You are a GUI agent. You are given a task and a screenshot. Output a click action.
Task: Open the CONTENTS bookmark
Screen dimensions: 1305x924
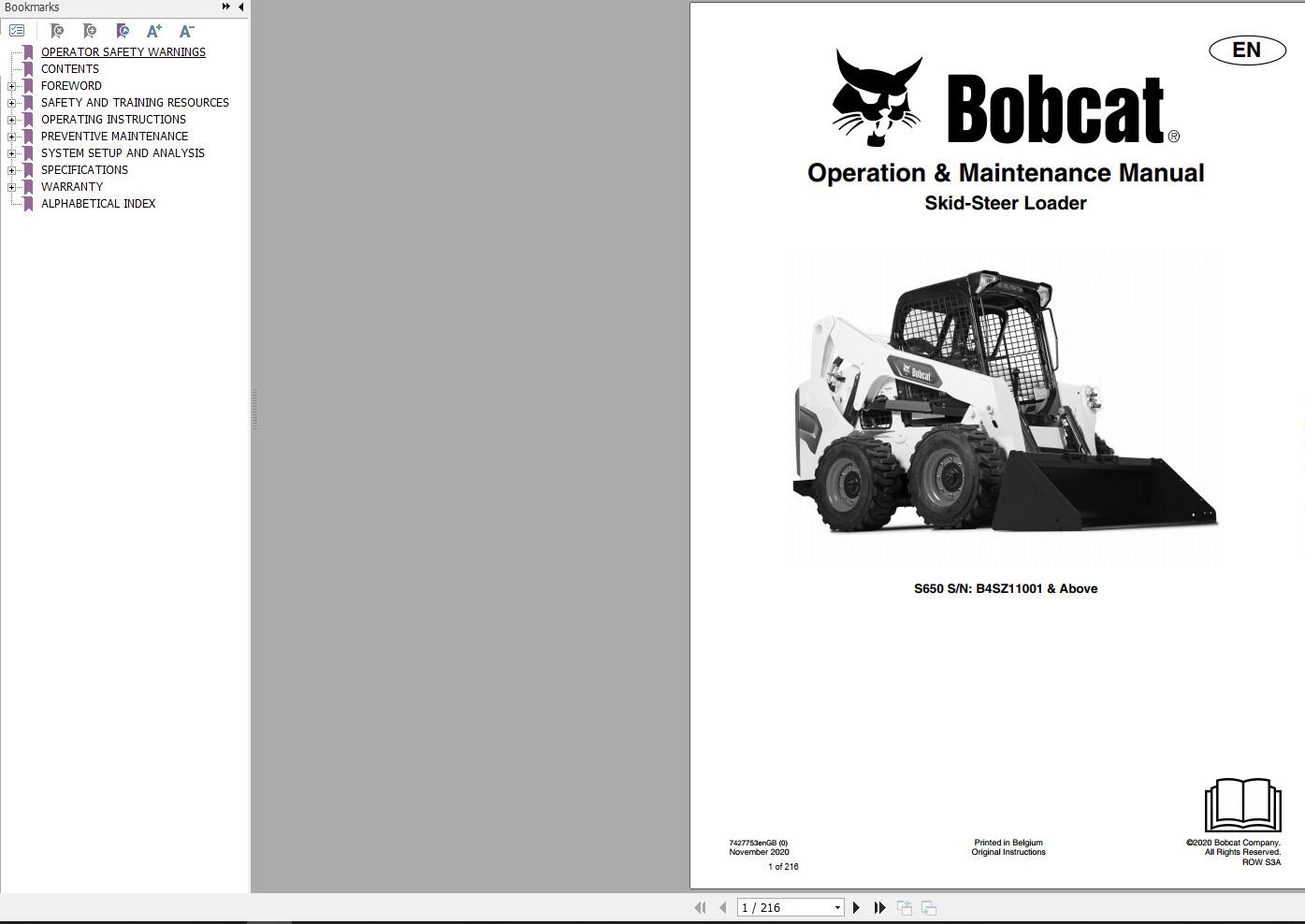[70, 69]
